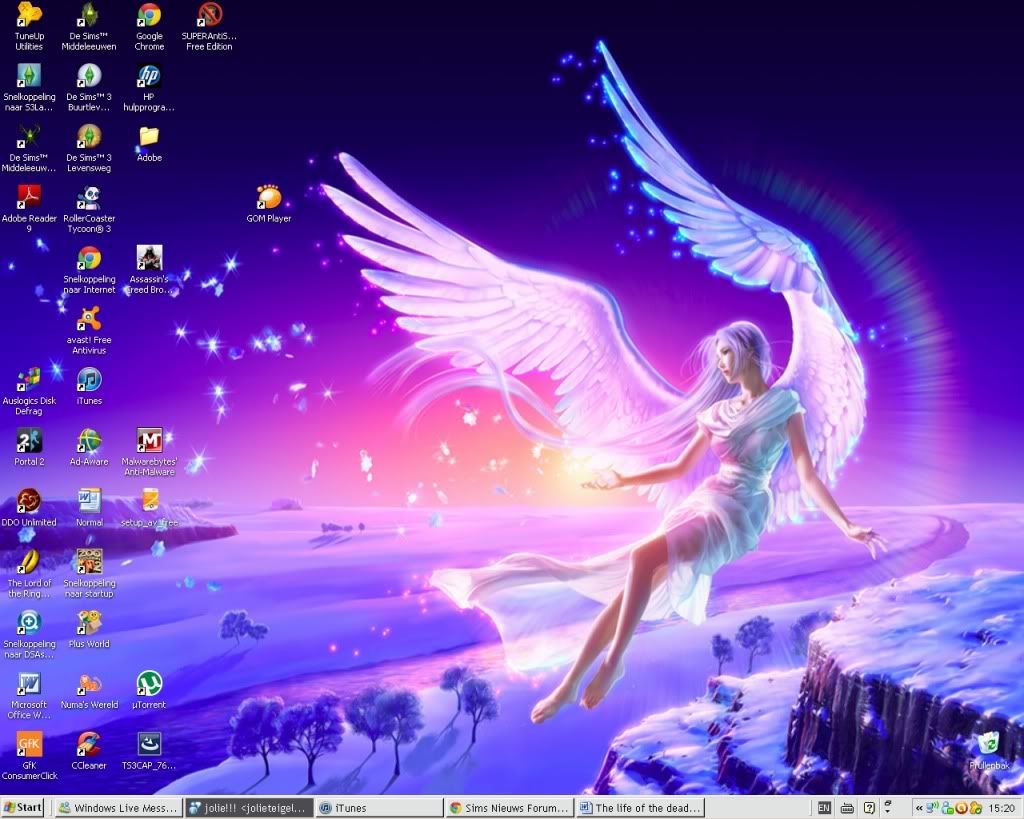
Task: Launch De Sims 3 Buurtleven icon
Action: click(89, 88)
